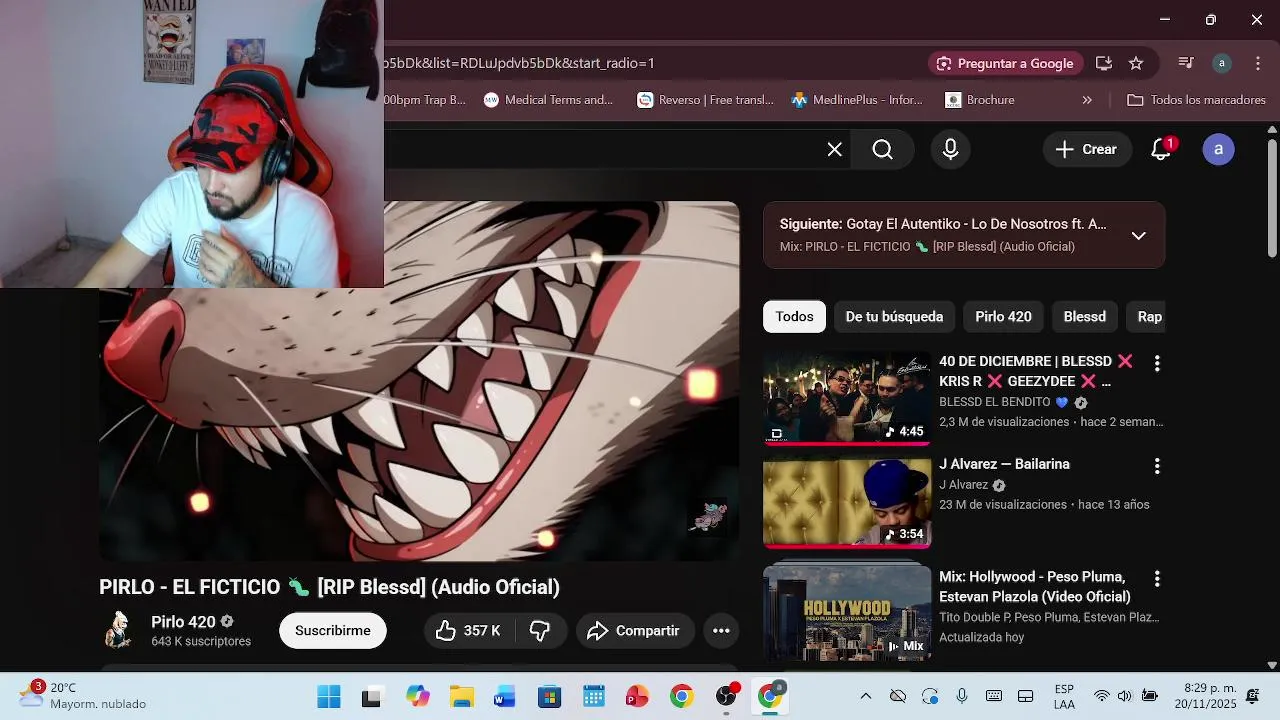The image size is (1280, 720).
Task: Show hidden system tray icons
Action: point(866,696)
